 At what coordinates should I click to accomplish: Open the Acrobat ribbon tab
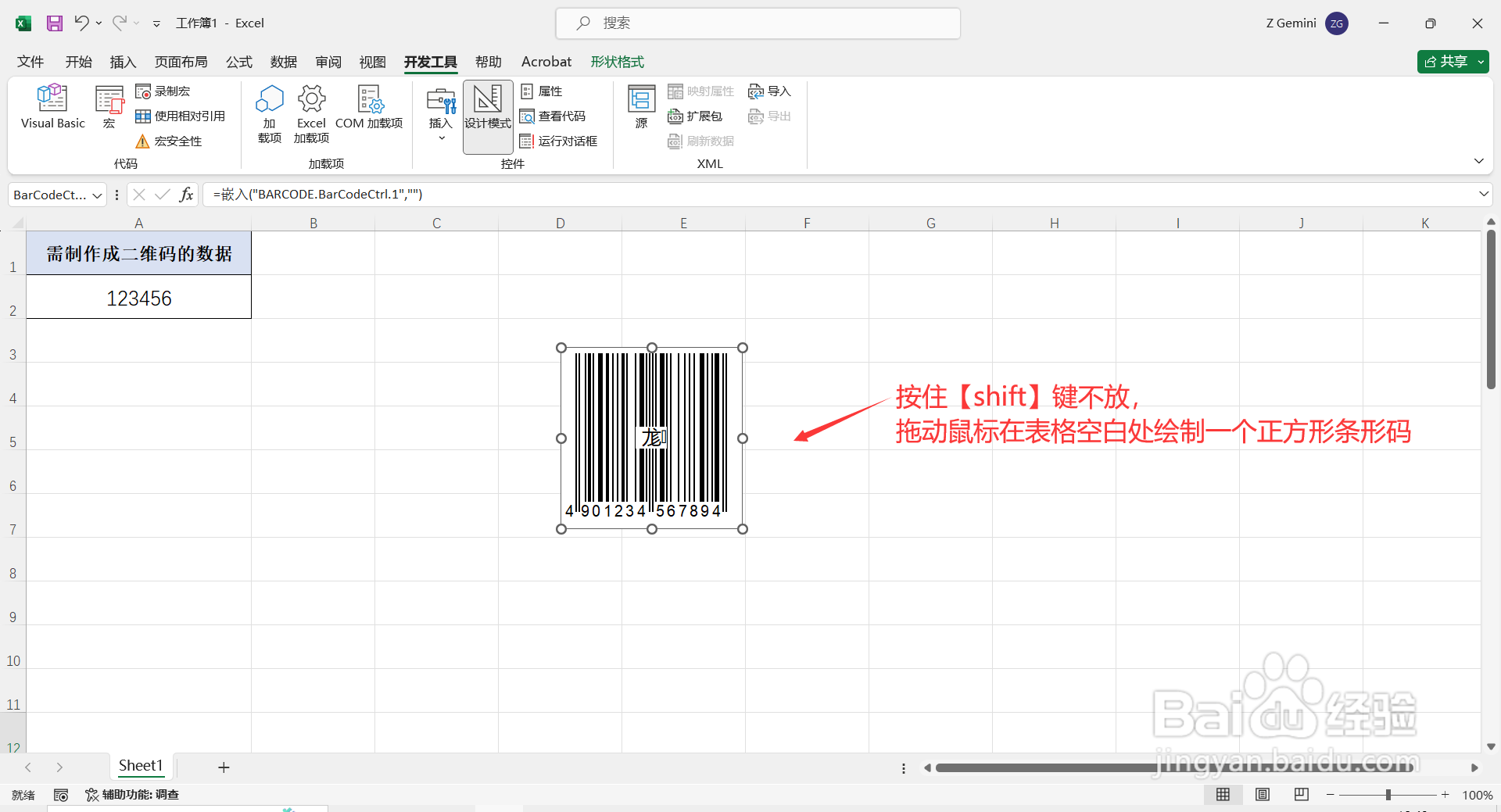546,62
